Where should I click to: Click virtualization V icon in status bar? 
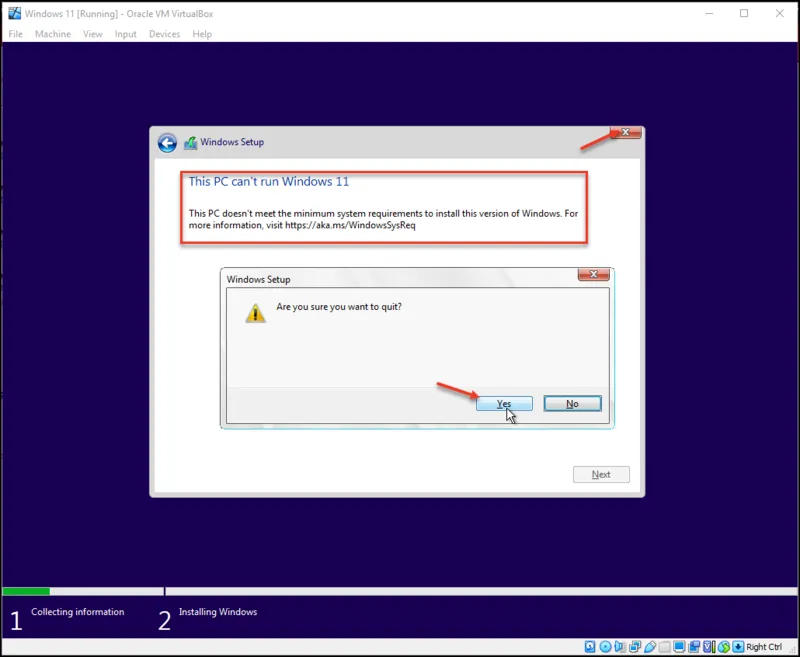pyautogui.click(x=709, y=647)
